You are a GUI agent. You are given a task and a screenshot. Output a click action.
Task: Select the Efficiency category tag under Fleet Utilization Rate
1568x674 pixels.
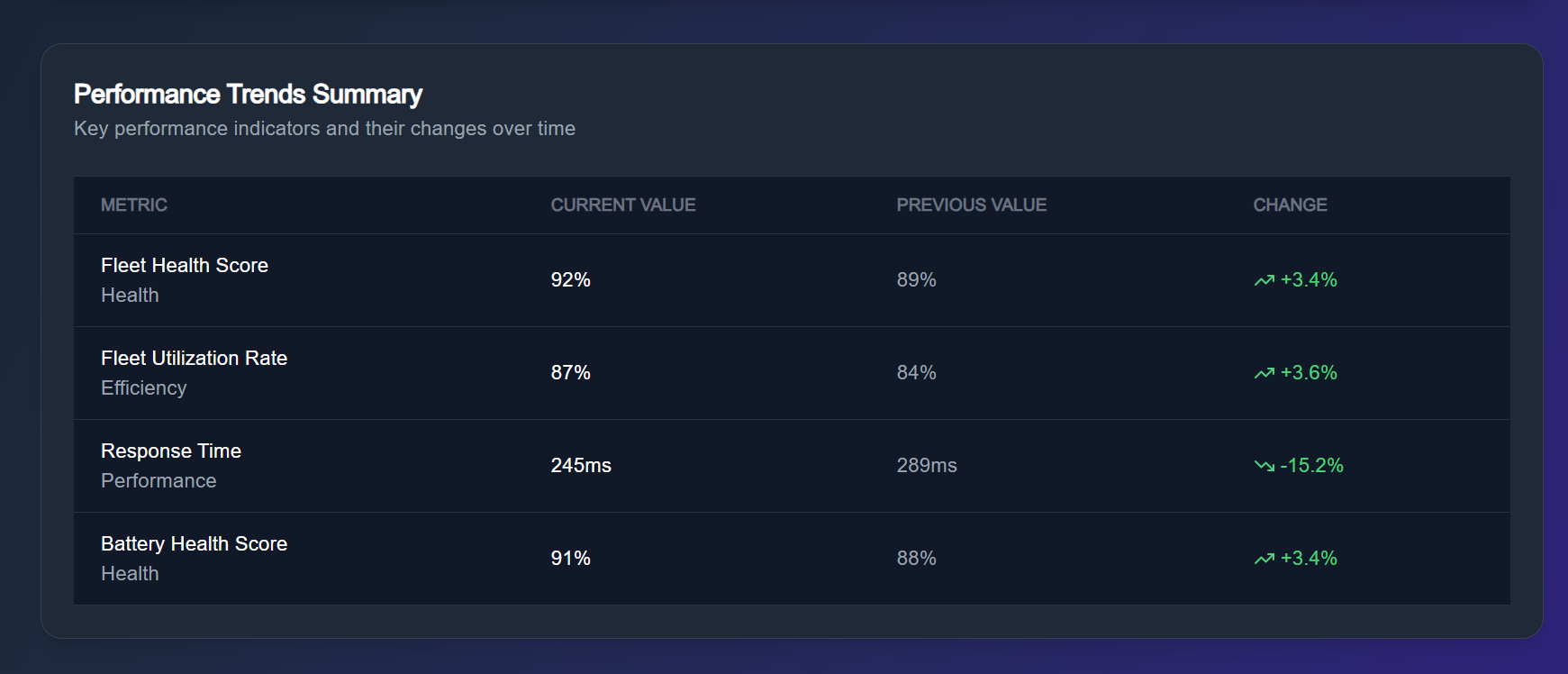pos(143,387)
